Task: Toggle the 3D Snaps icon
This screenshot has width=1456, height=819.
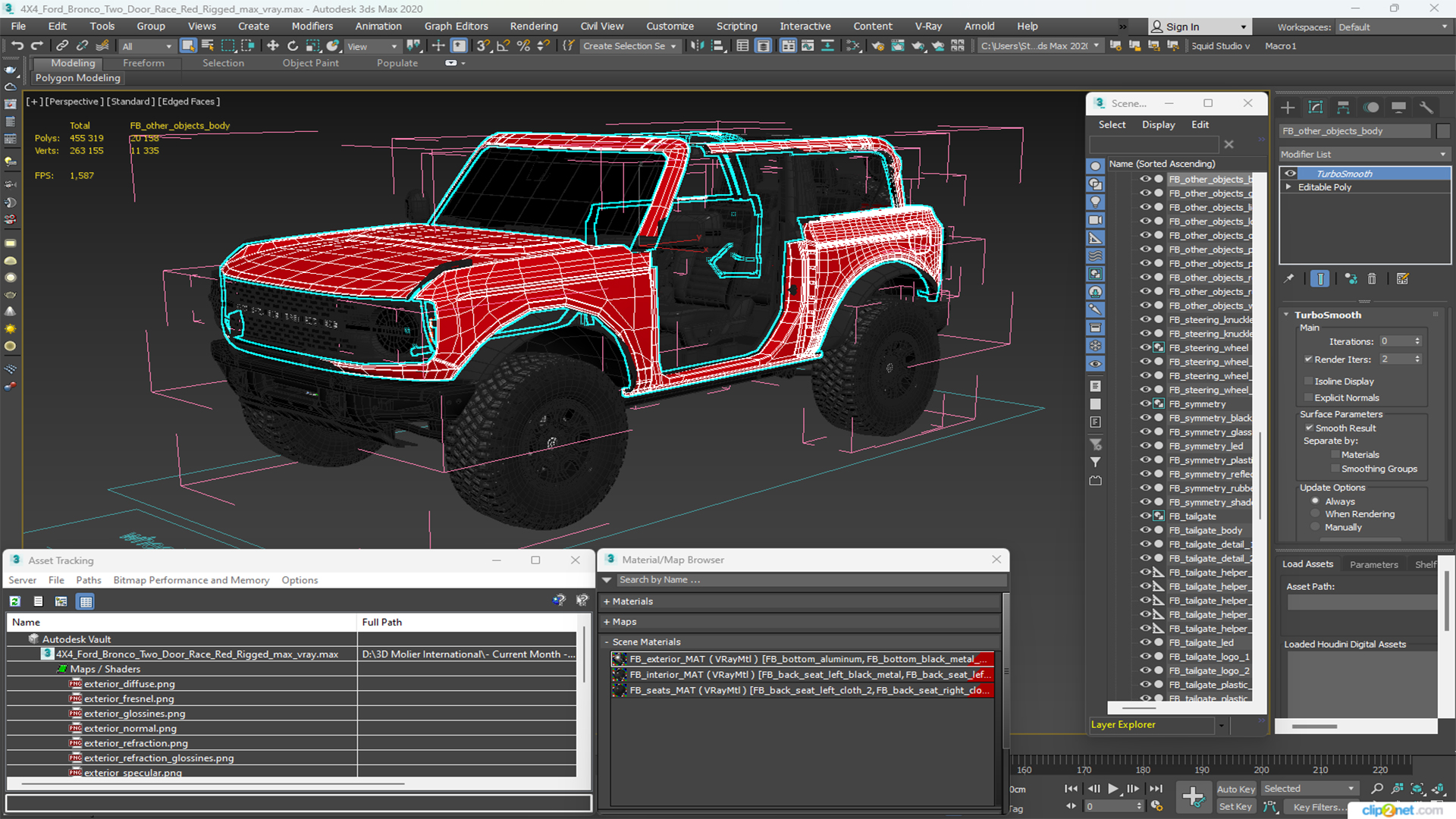Action: [x=482, y=45]
